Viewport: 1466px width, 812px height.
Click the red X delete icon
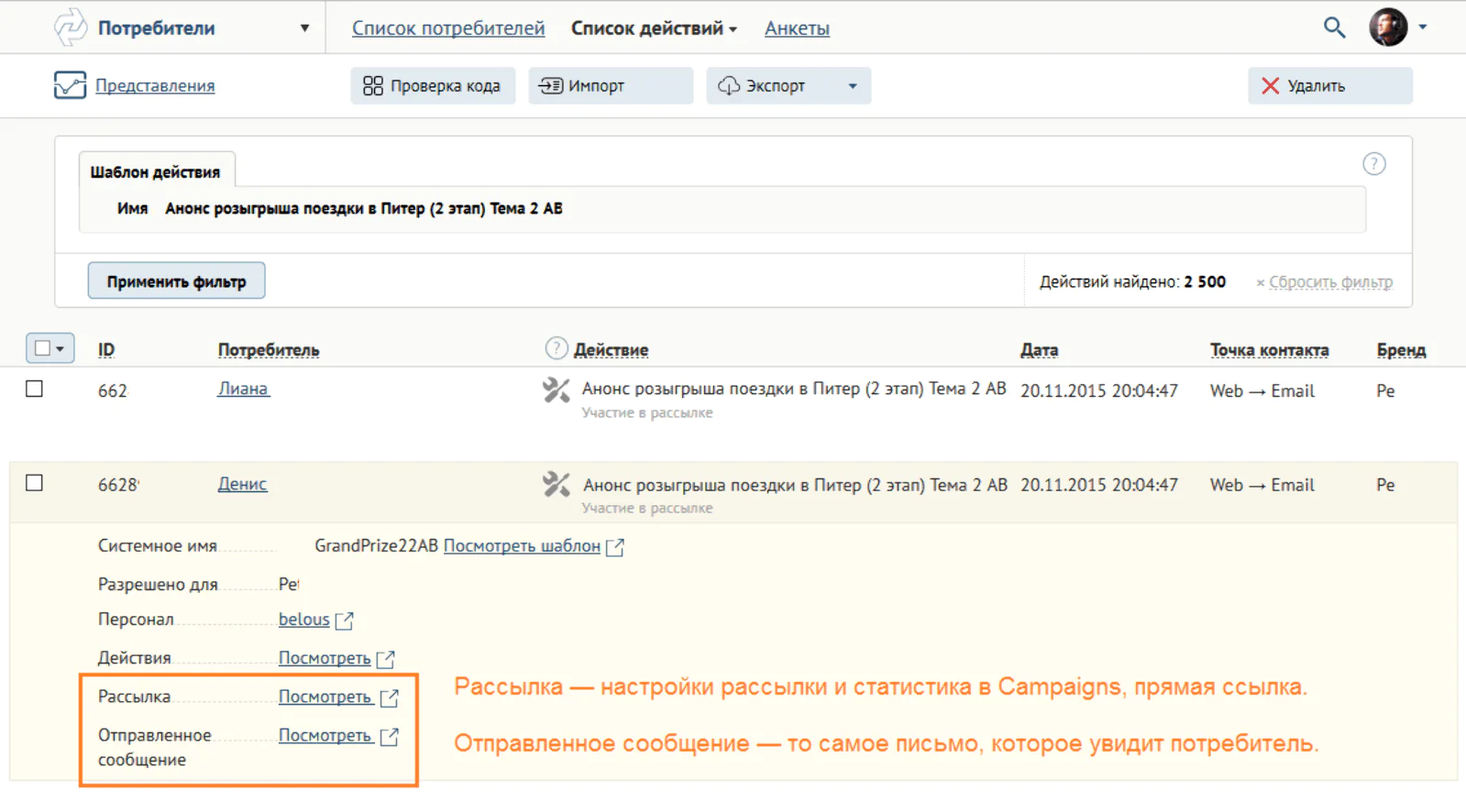pos(1270,85)
